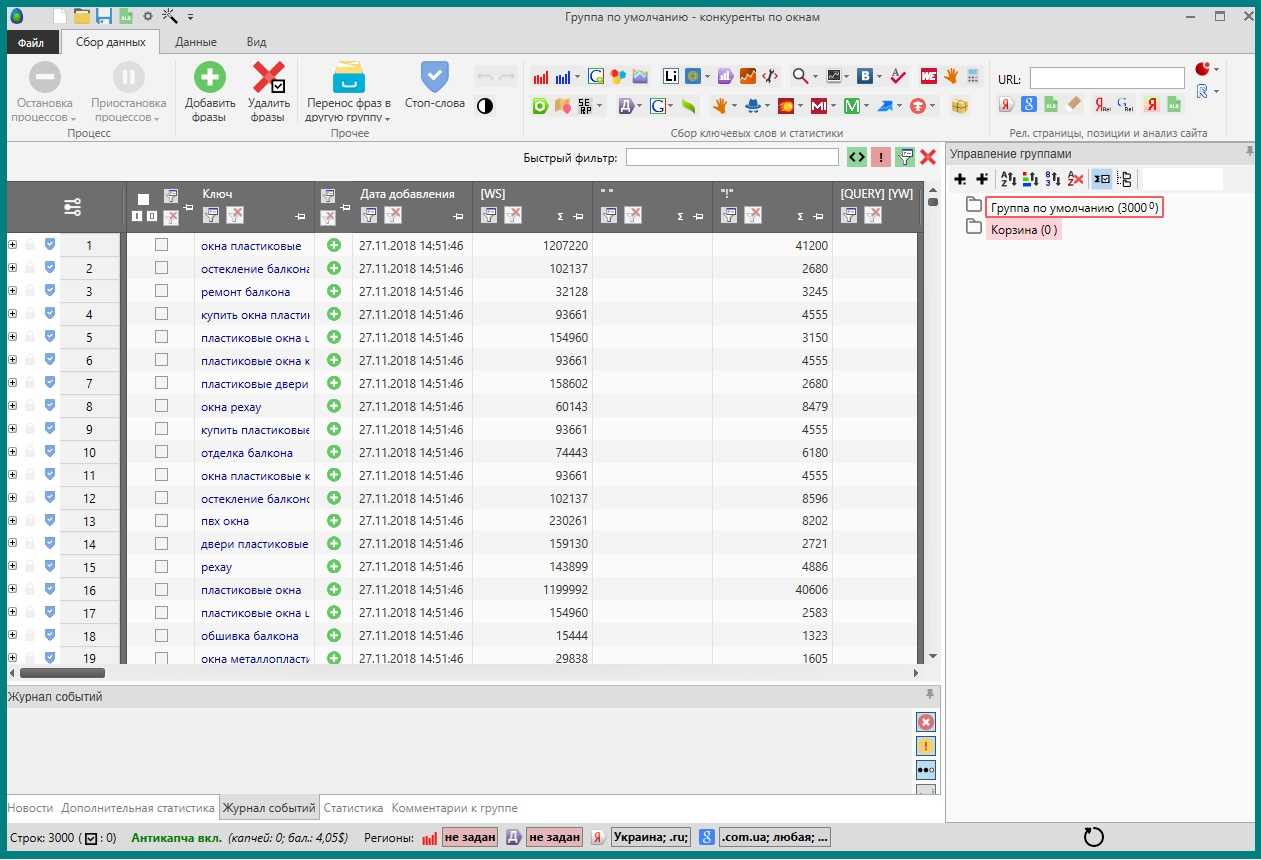Screen dimensions: 1261x860
Task: Click the column settings sliders icon in grid header
Action: point(73,207)
